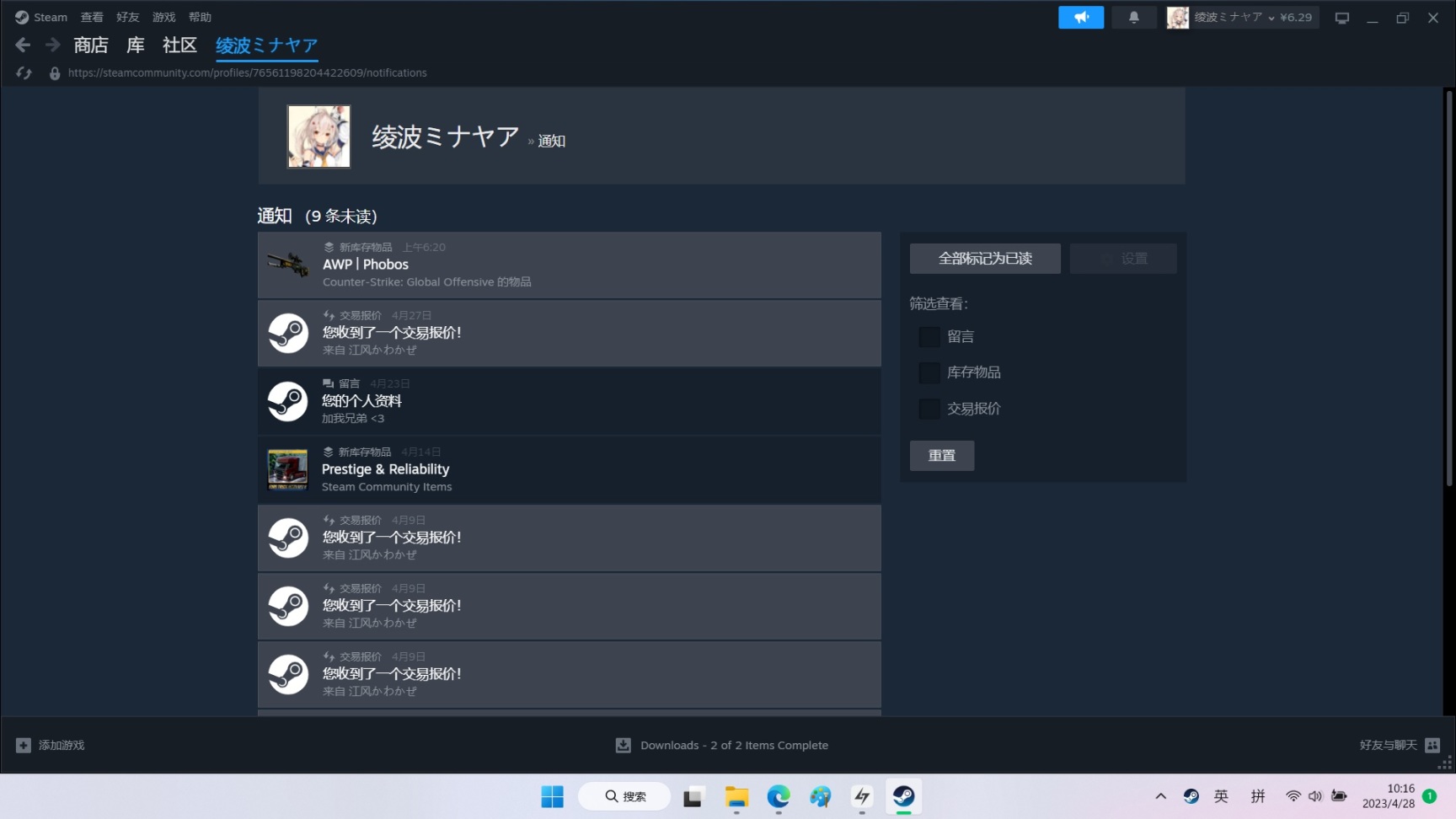1456x819 pixels.
Task: Click the AWP Phobos rifle image
Action: (x=288, y=265)
